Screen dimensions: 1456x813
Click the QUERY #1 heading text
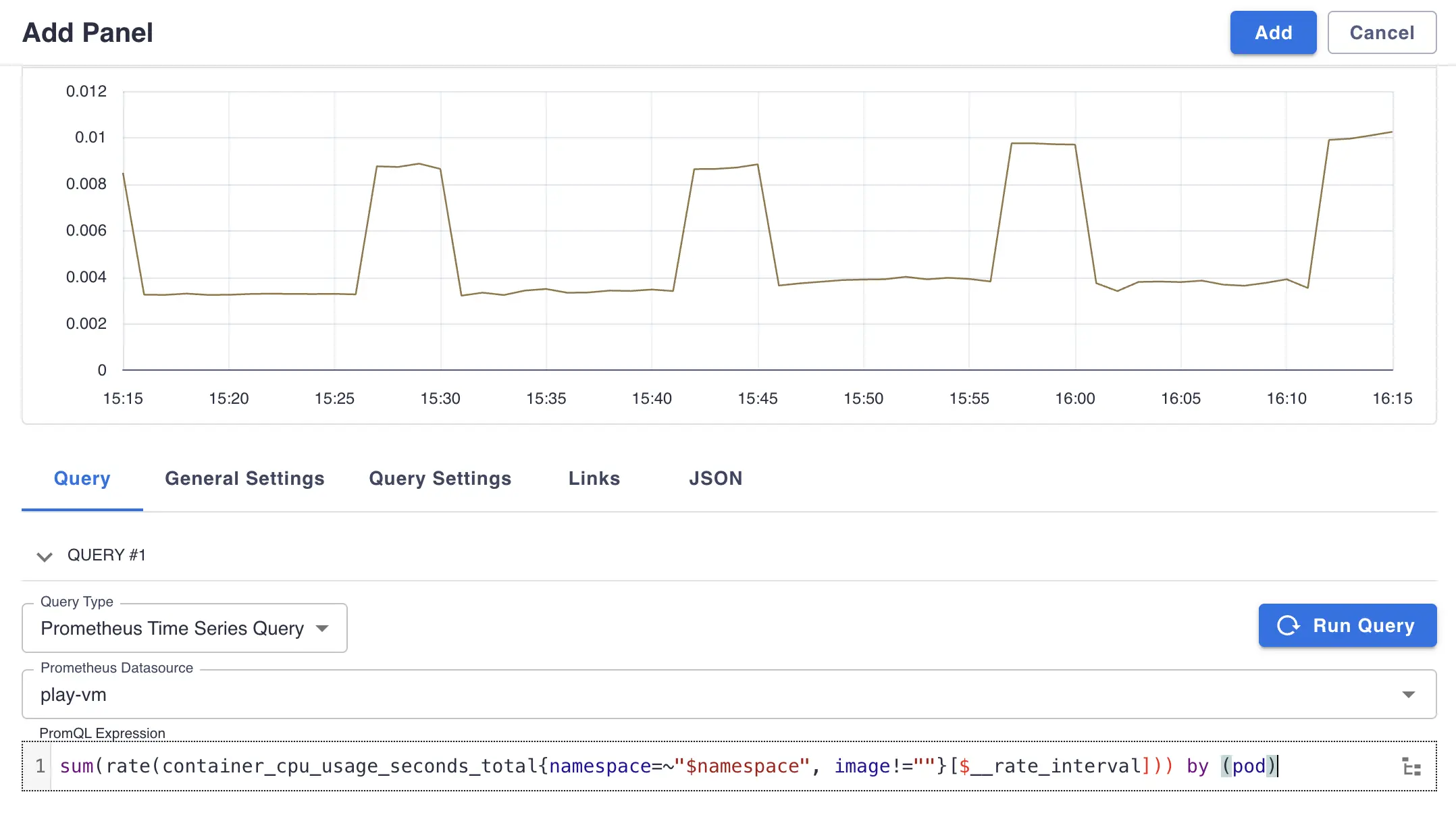pos(107,555)
